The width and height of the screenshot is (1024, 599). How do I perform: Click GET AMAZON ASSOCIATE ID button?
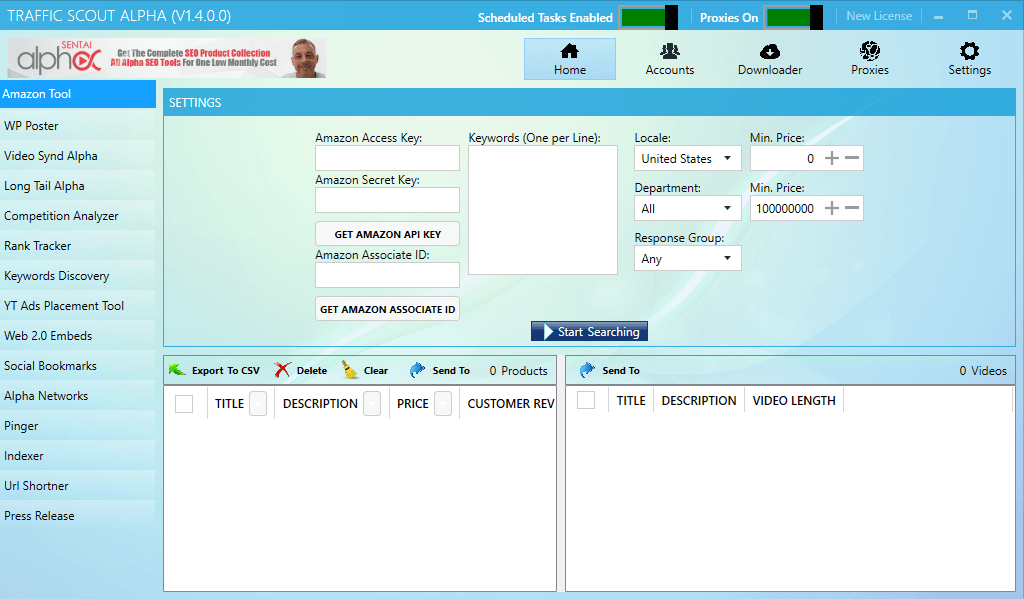click(387, 309)
